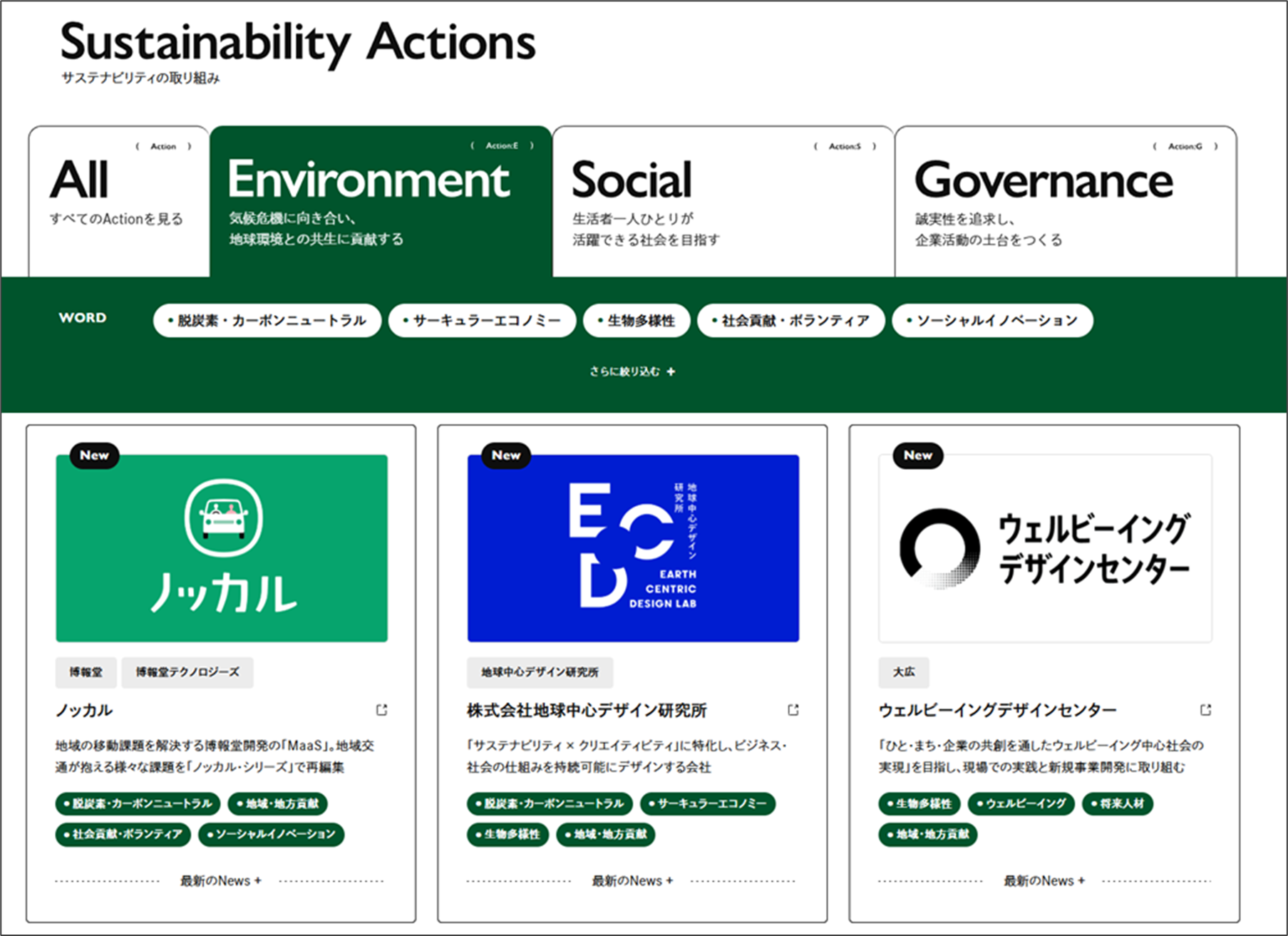1288x936 pixels.
Task: Expand 最新のNews on the ウェルビーイングデザインセンター card
Action: pos(1044,881)
